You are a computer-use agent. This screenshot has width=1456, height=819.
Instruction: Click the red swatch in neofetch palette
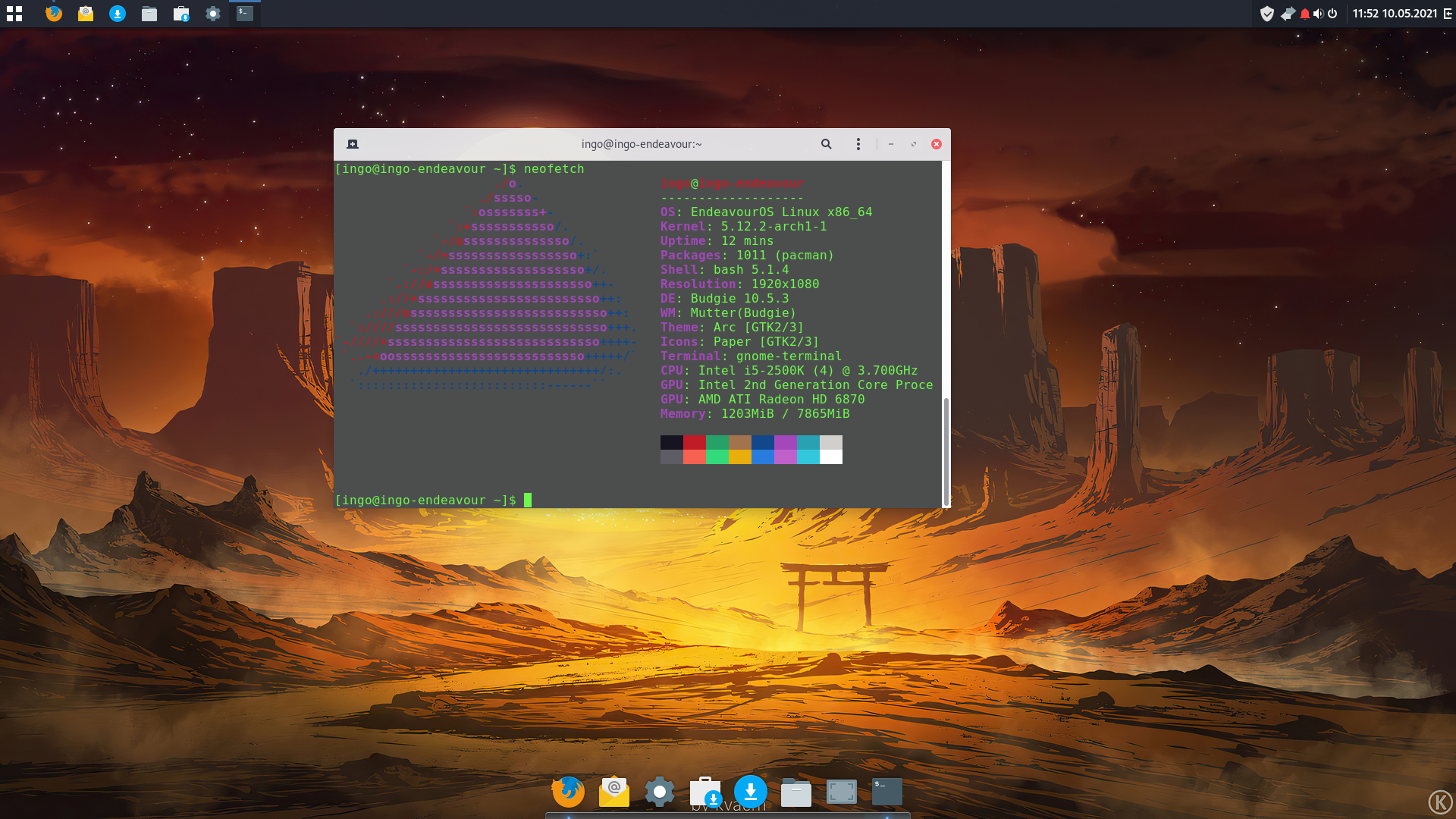tap(694, 443)
